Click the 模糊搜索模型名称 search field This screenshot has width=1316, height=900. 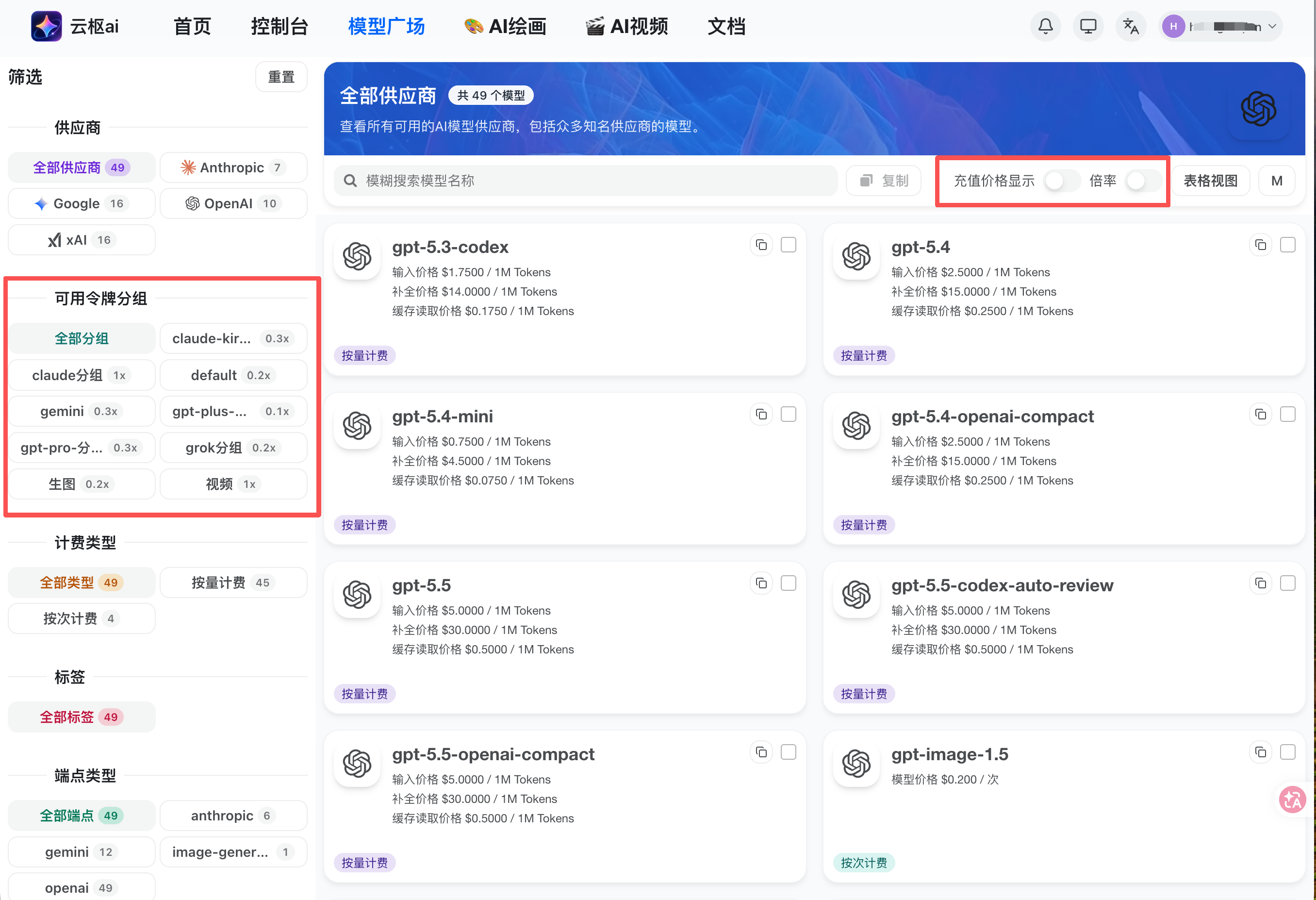pyautogui.click(x=586, y=181)
